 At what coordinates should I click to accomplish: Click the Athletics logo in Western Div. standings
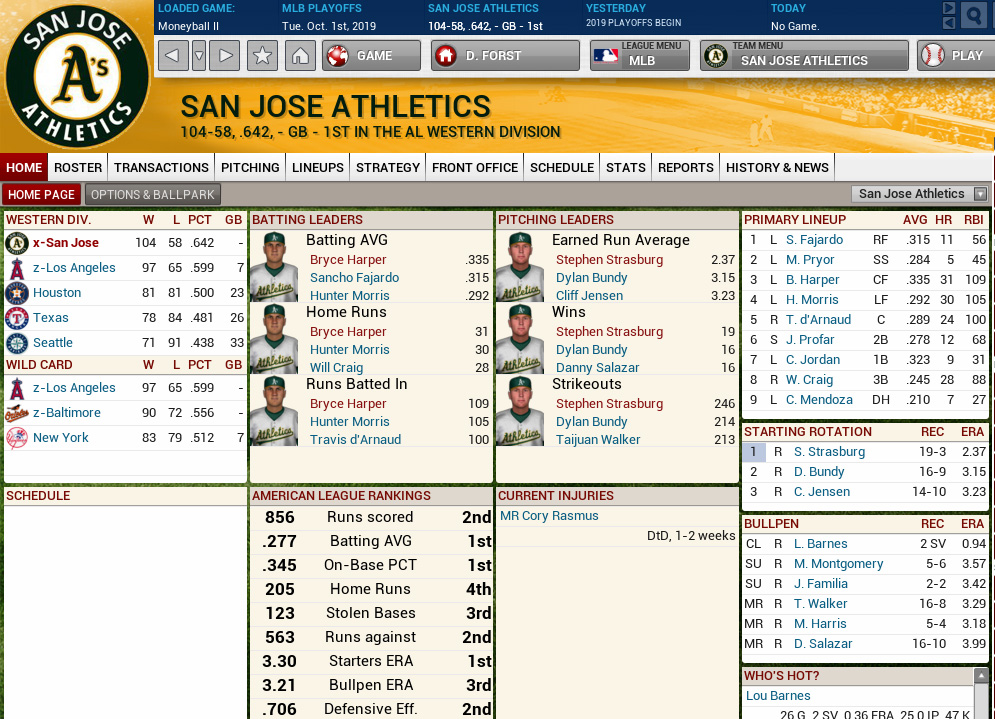pyautogui.click(x=17, y=243)
